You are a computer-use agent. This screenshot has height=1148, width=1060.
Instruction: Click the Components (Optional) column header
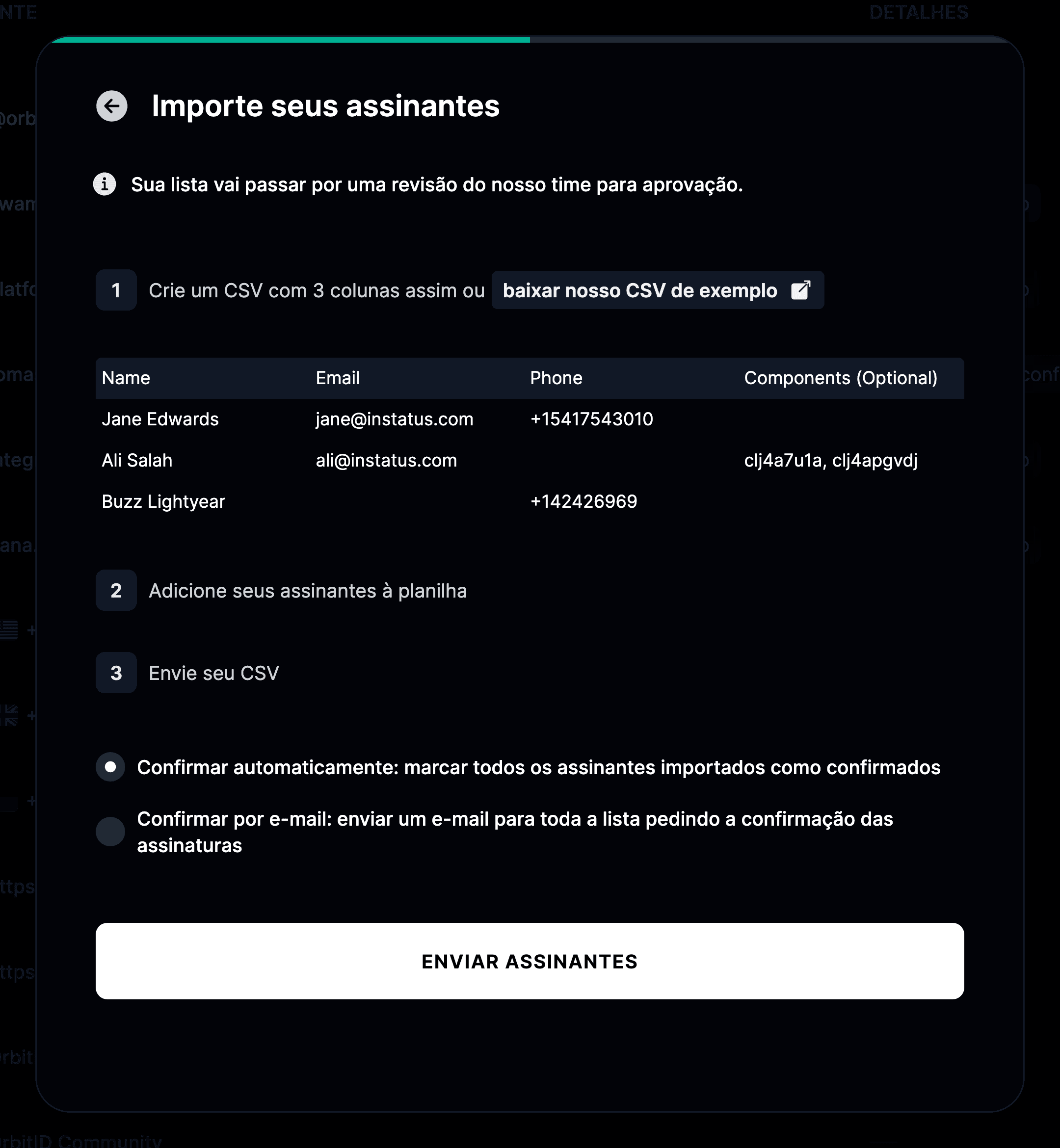coord(841,378)
